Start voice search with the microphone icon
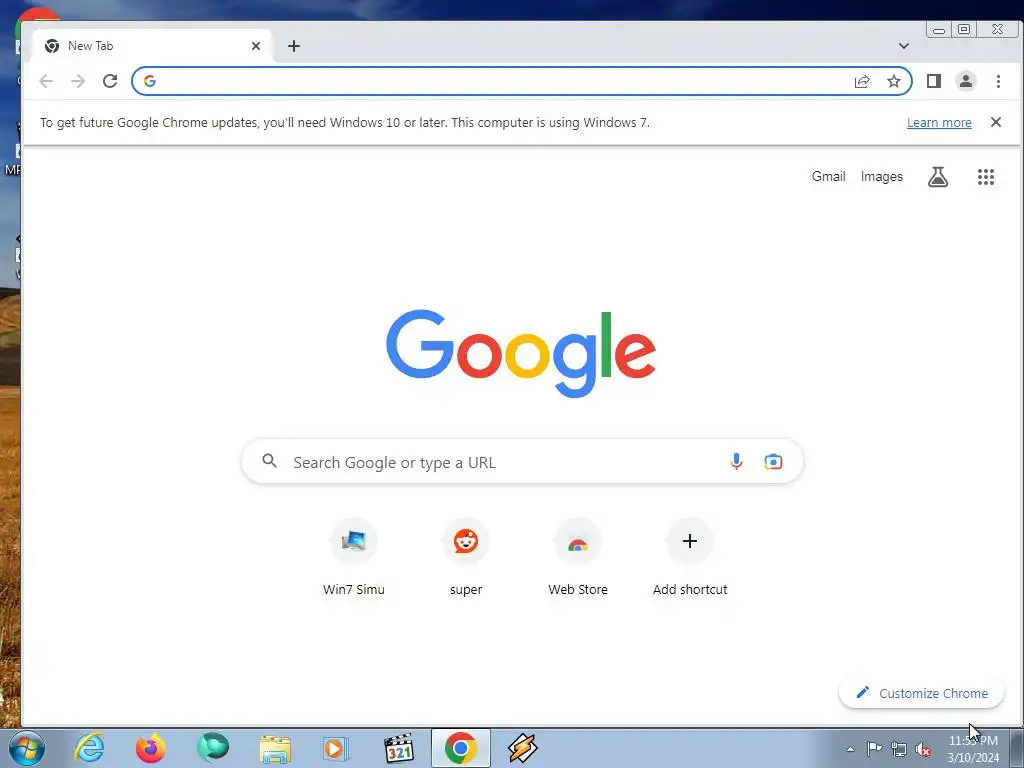1024x768 pixels. [x=736, y=461]
